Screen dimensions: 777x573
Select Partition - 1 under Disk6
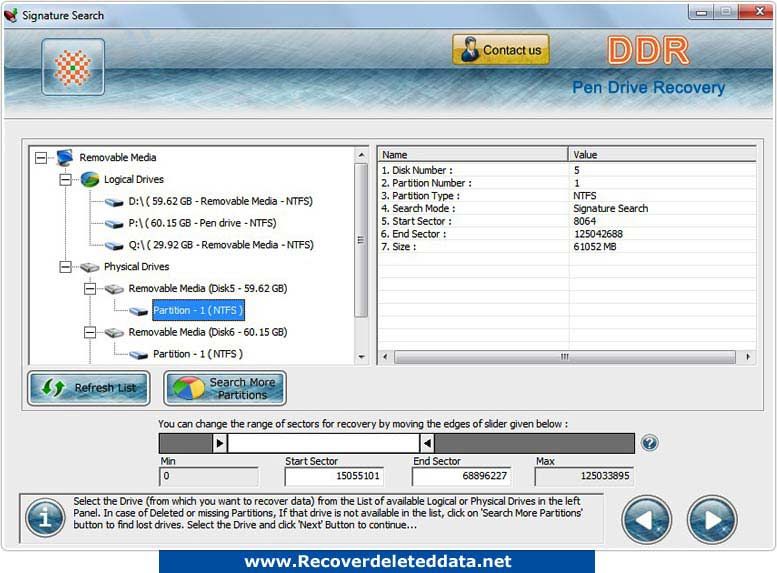pyautogui.click(x=198, y=354)
